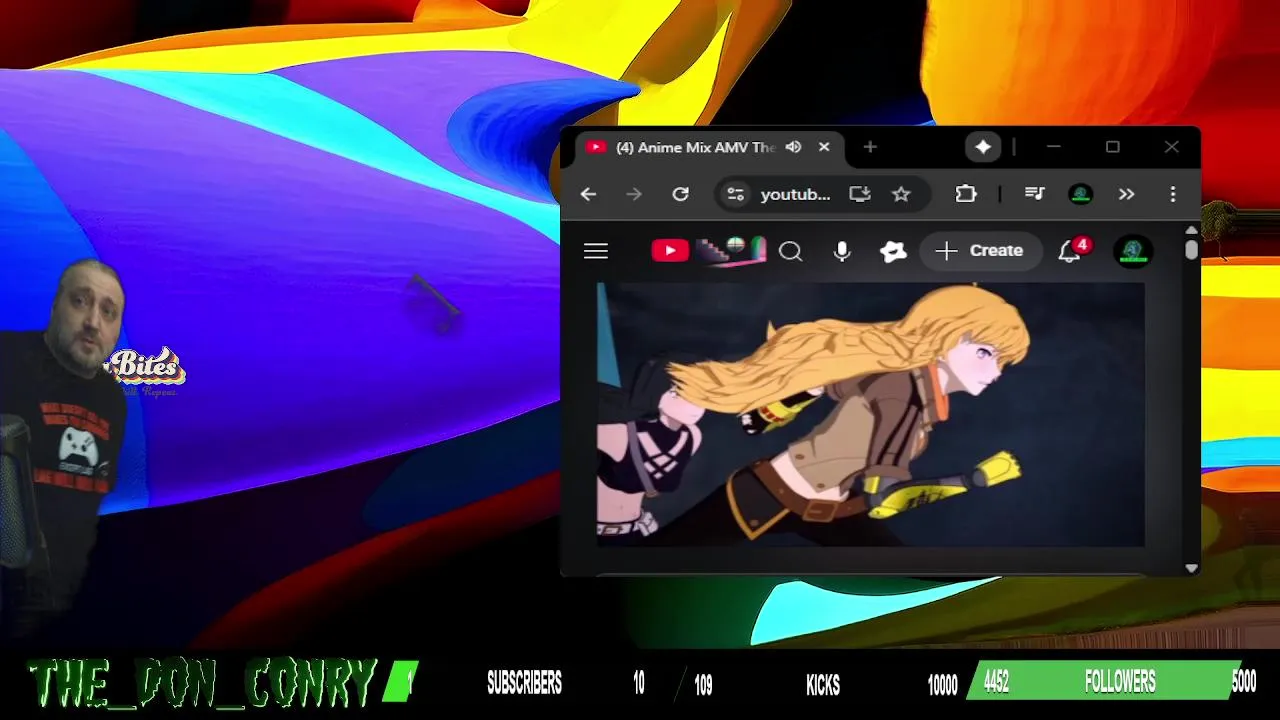
Task: Click the page scrollbar down arrow
Action: (1191, 568)
